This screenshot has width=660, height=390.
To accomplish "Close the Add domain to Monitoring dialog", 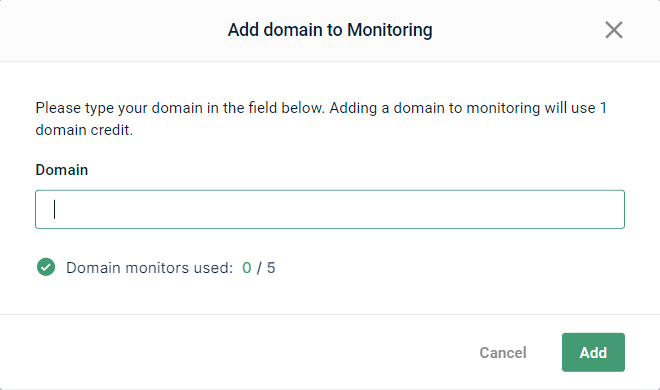I will tap(614, 30).
